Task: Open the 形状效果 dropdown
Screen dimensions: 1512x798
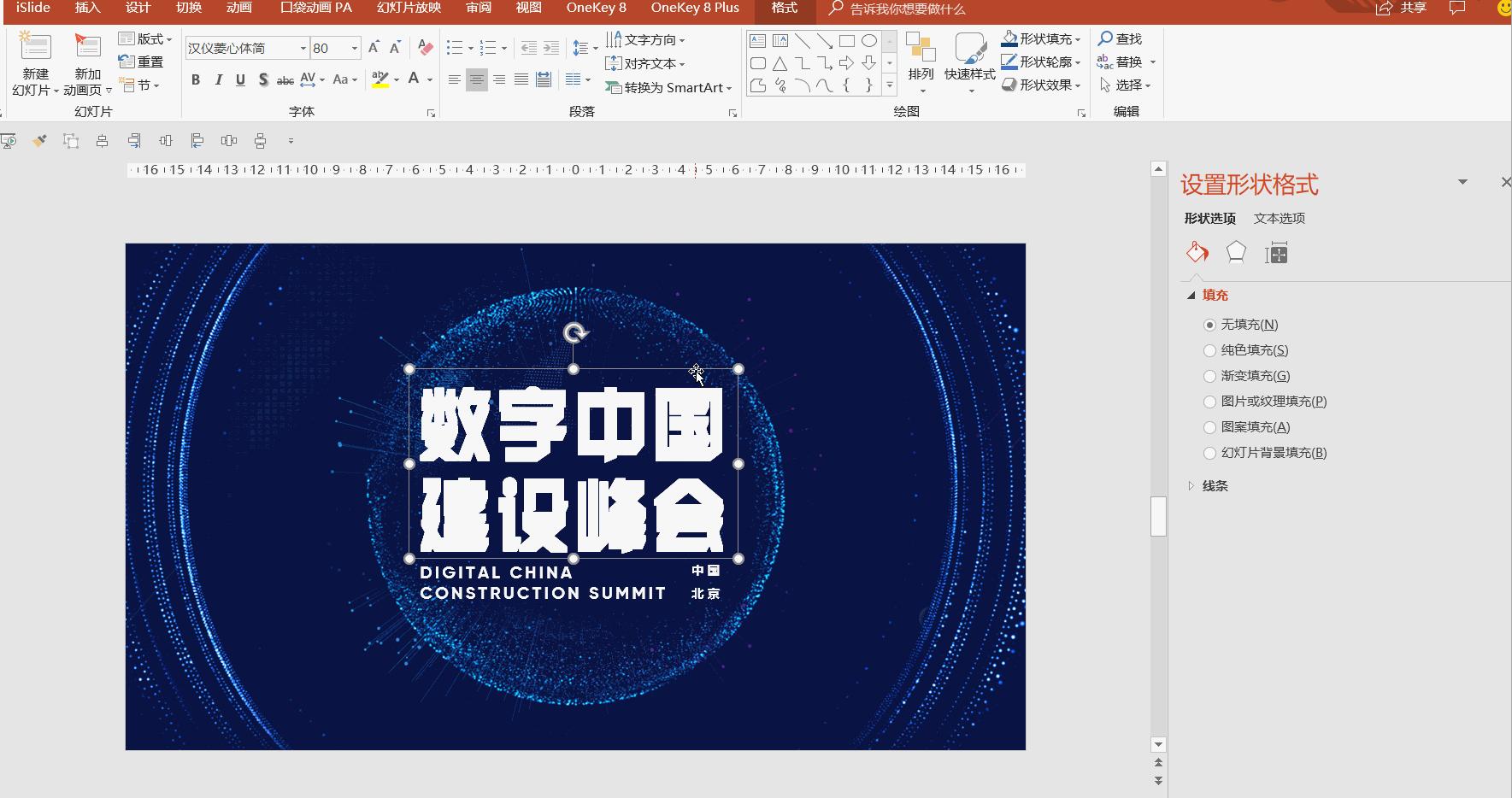Action: coord(1042,85)
